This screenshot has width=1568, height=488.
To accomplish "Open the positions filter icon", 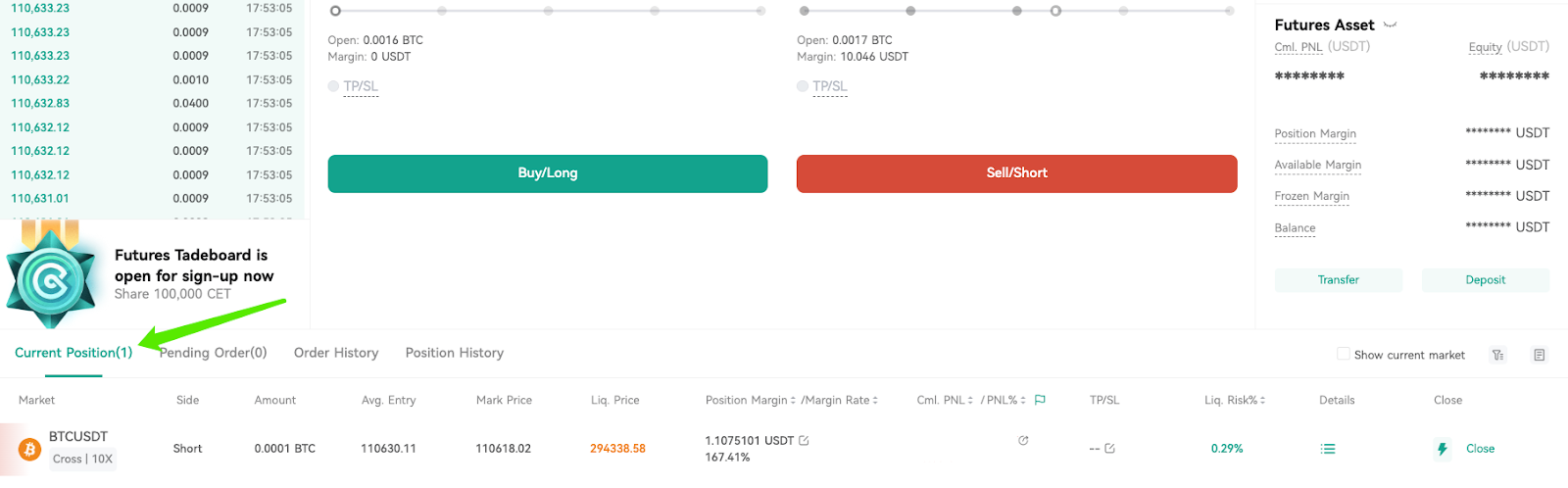I will pos(1497,355).
